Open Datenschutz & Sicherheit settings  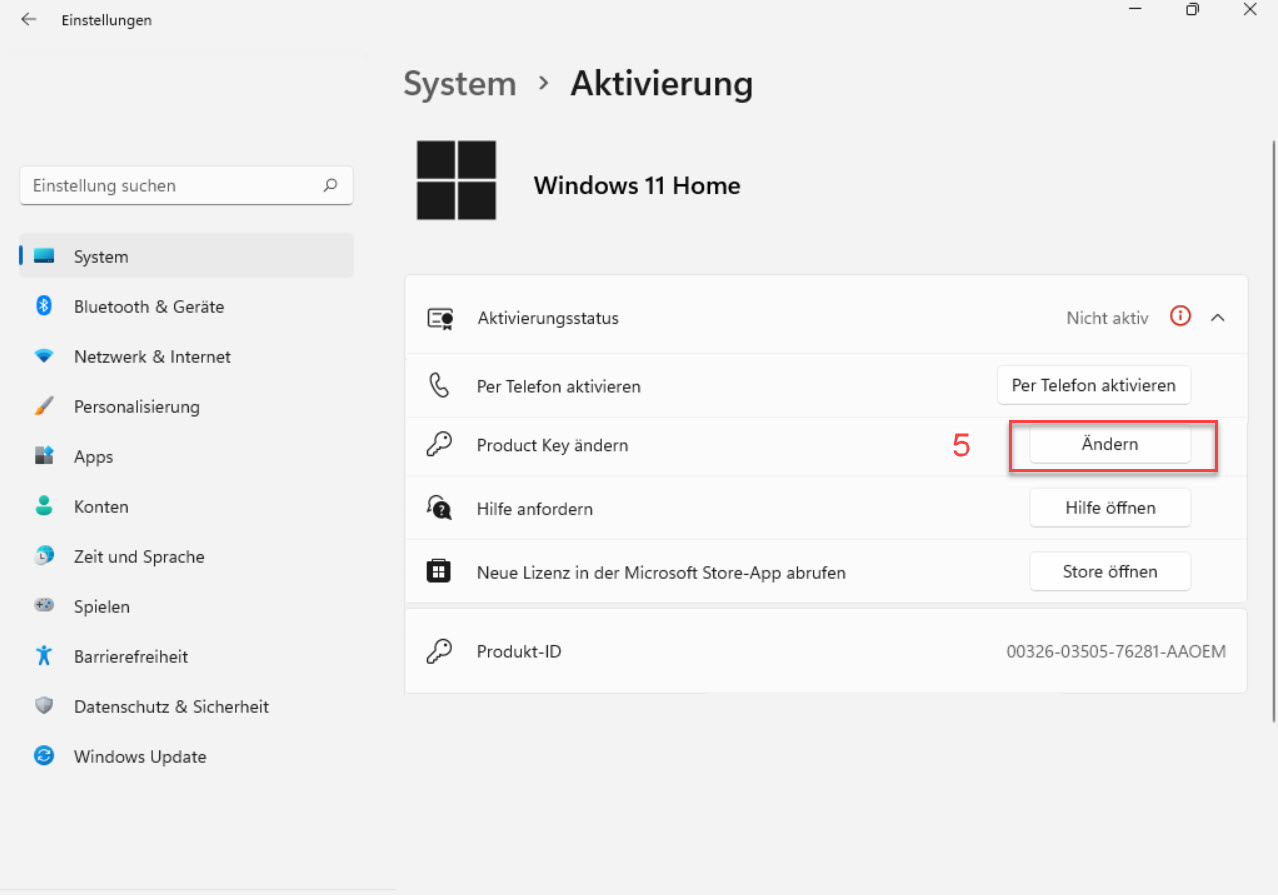tap(187, 706)
